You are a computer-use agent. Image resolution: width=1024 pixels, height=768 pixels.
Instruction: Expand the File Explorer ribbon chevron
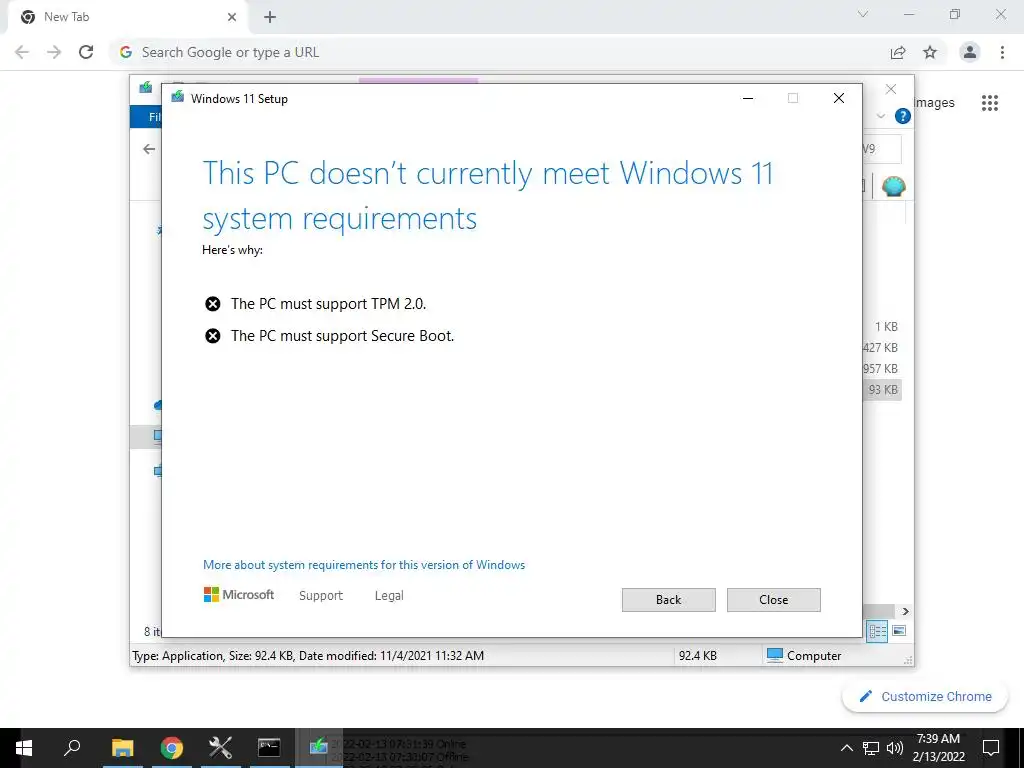coord(880,116)
